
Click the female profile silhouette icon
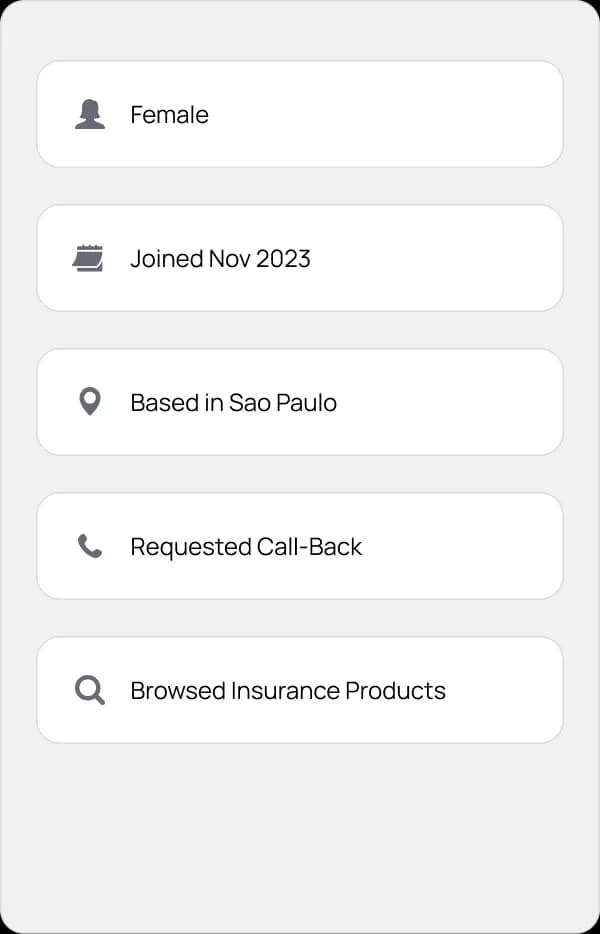point(90,114)
